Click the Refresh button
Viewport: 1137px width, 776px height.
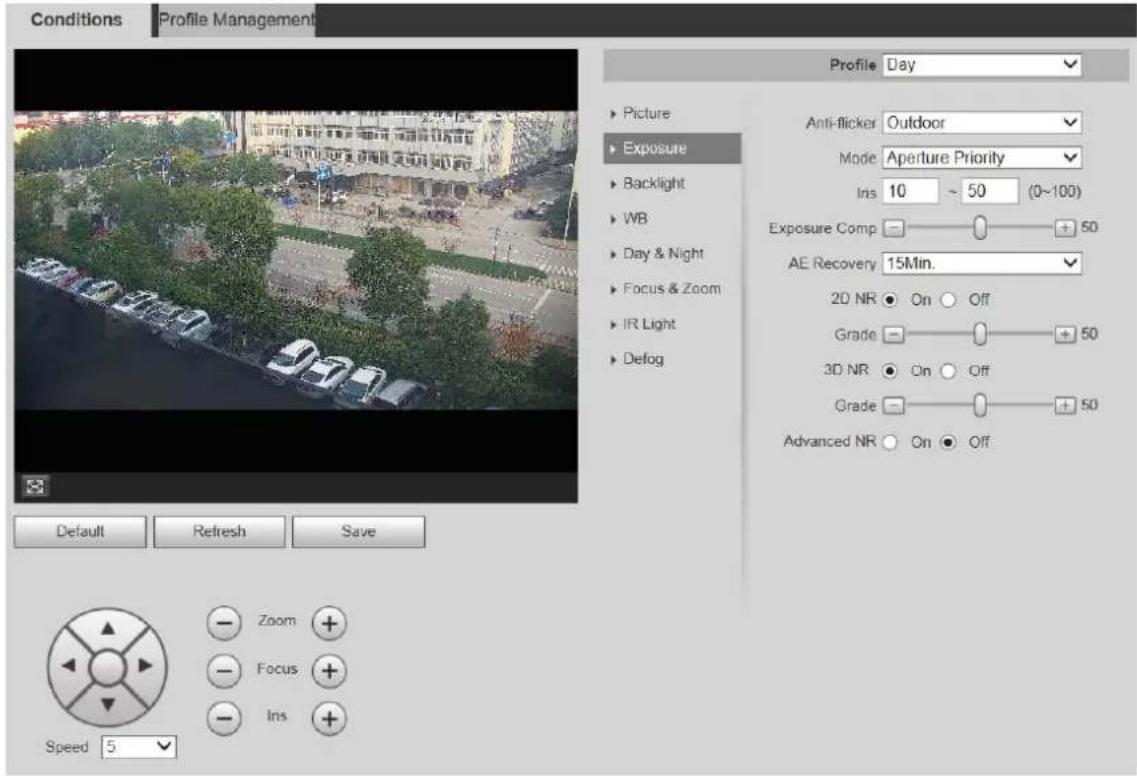tap(219, 532)
